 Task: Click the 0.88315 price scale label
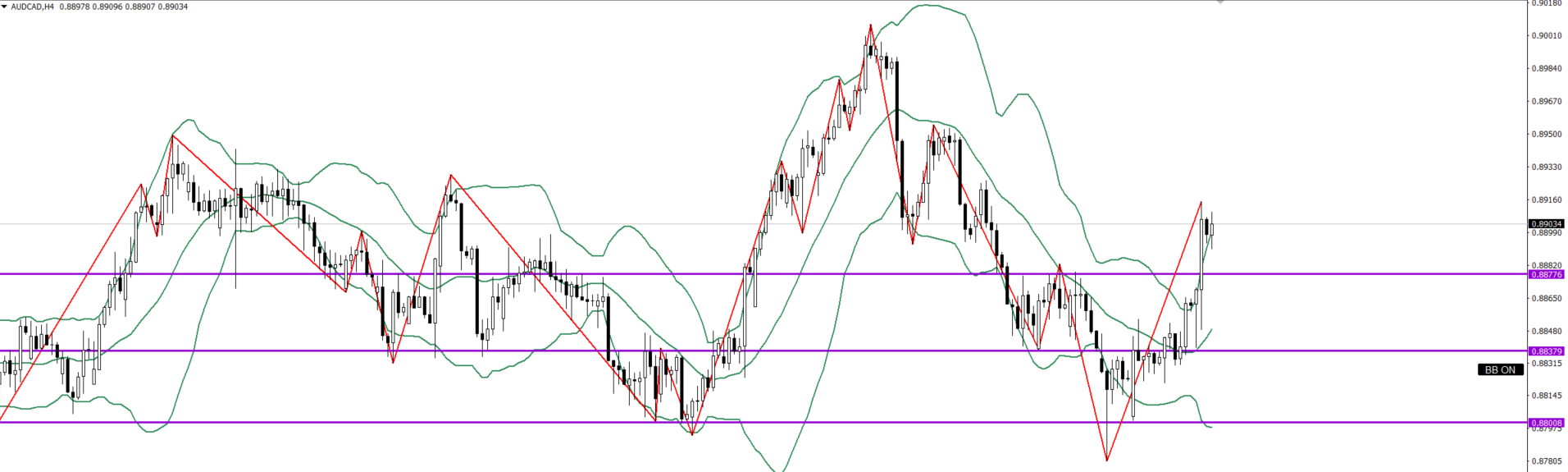(x=1546, y=363)
